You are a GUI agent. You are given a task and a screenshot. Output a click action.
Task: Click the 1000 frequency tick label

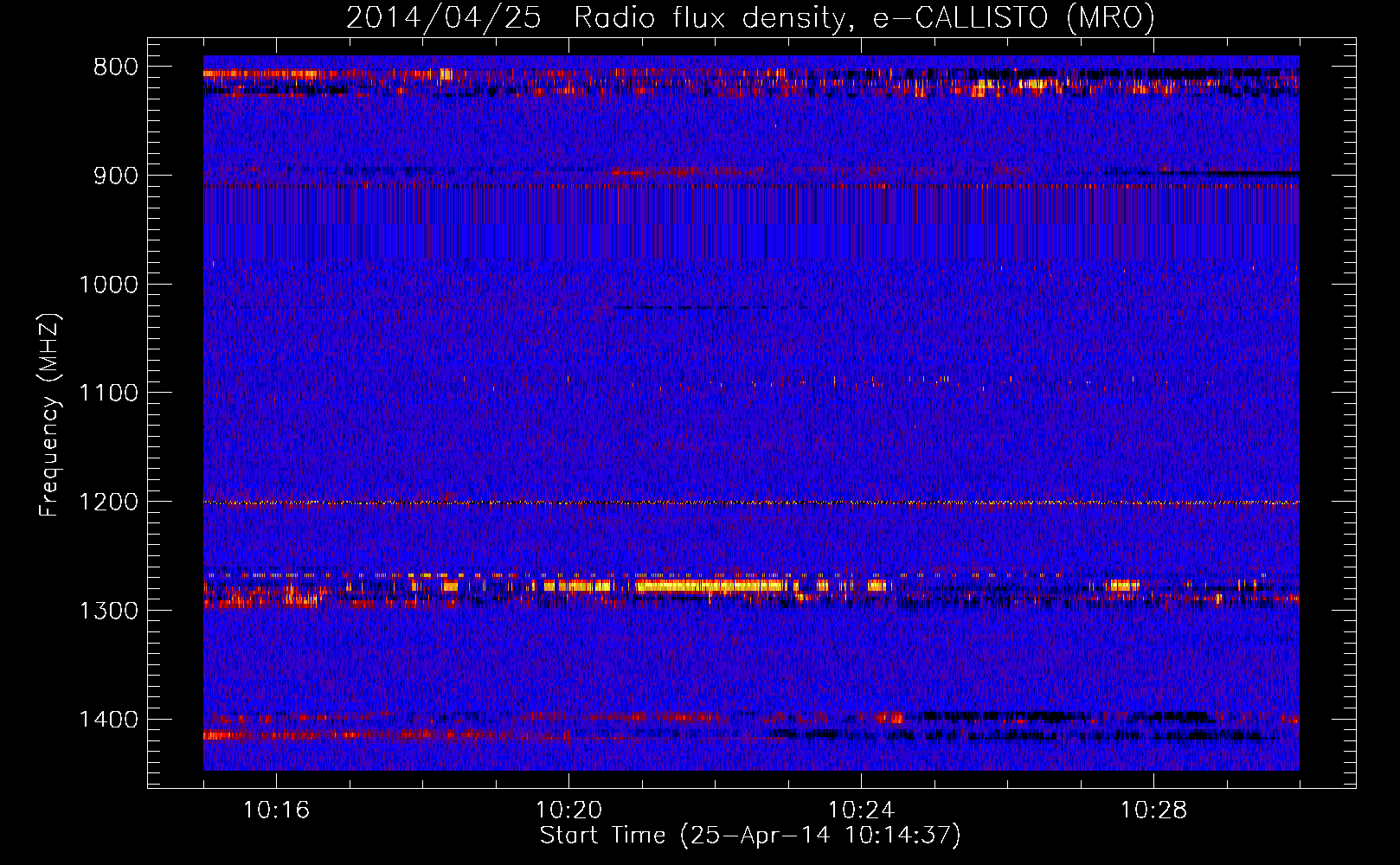coord(108,285)
